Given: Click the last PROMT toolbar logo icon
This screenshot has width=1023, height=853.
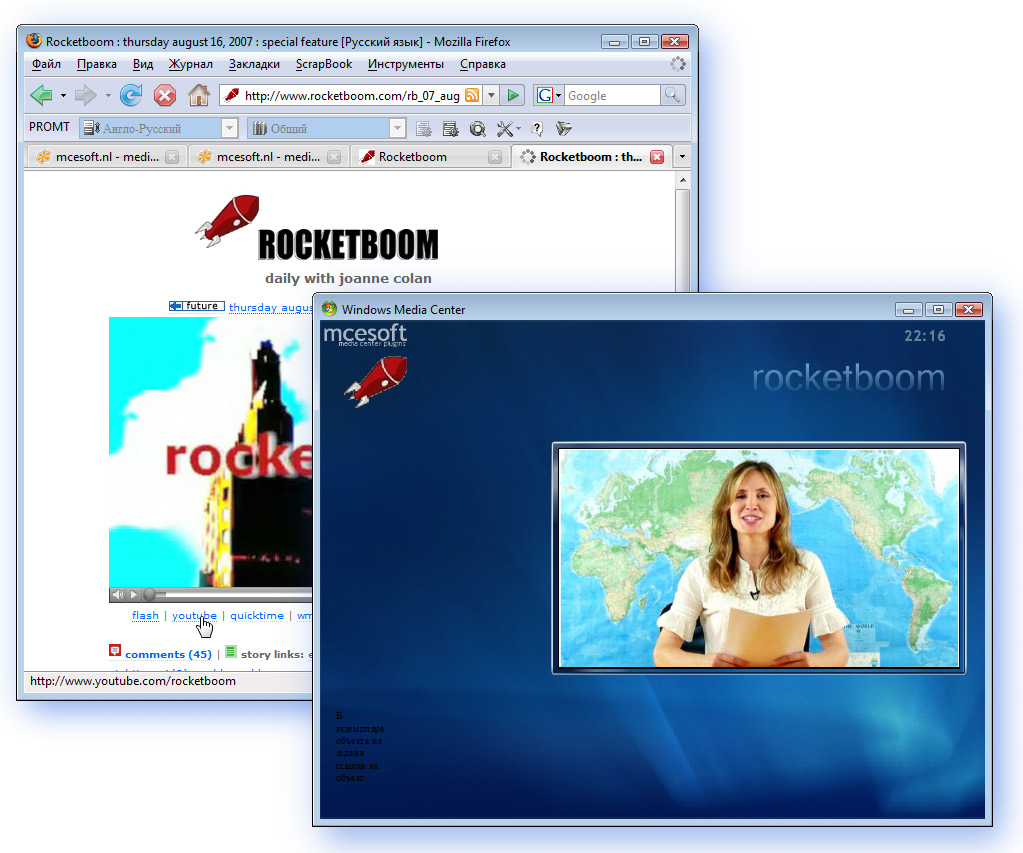Looking at the screenshot, I should [564, 129].
